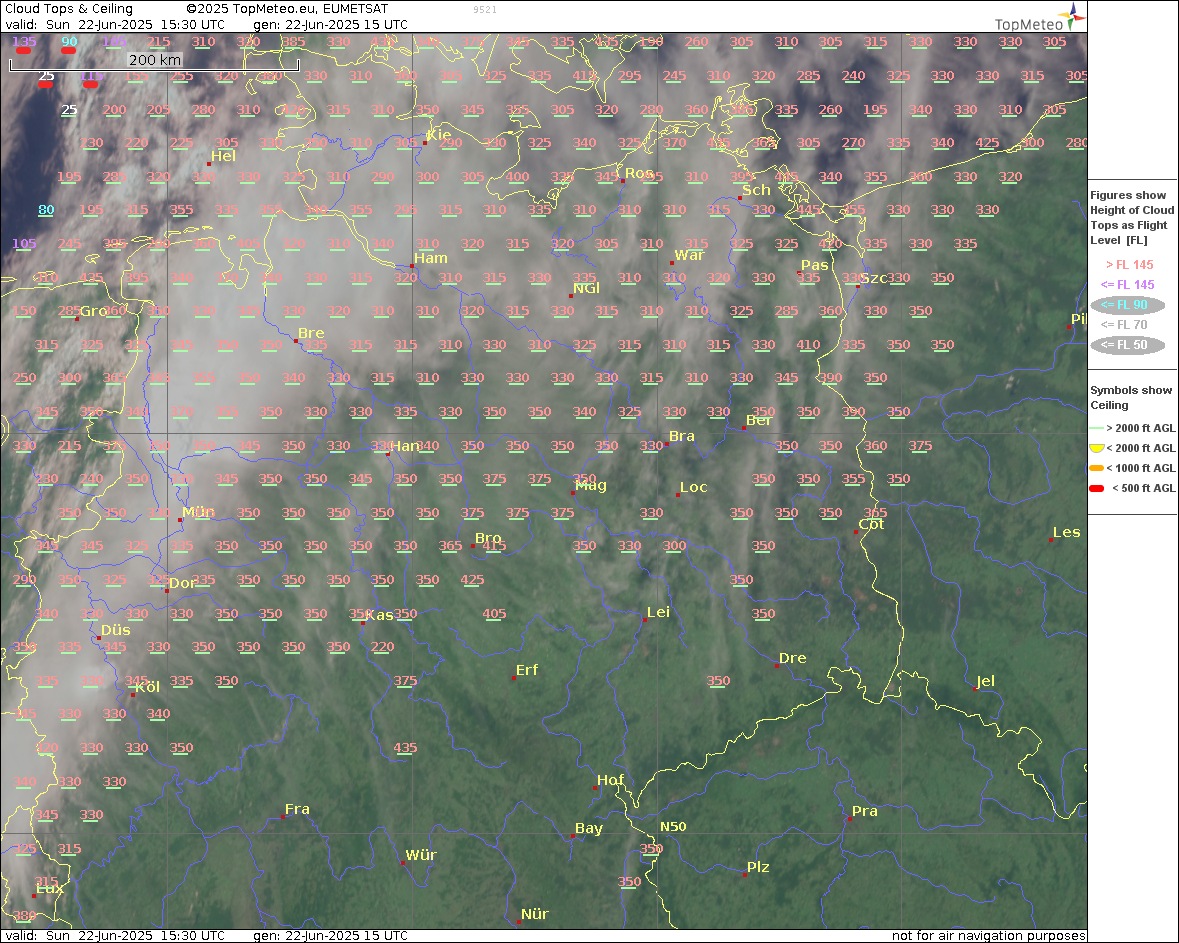Click the 'Cloud Tops & Ceiling' title
Image resolution: width=1179 pixels, height=943 pixels.
(x=69, y=9)
